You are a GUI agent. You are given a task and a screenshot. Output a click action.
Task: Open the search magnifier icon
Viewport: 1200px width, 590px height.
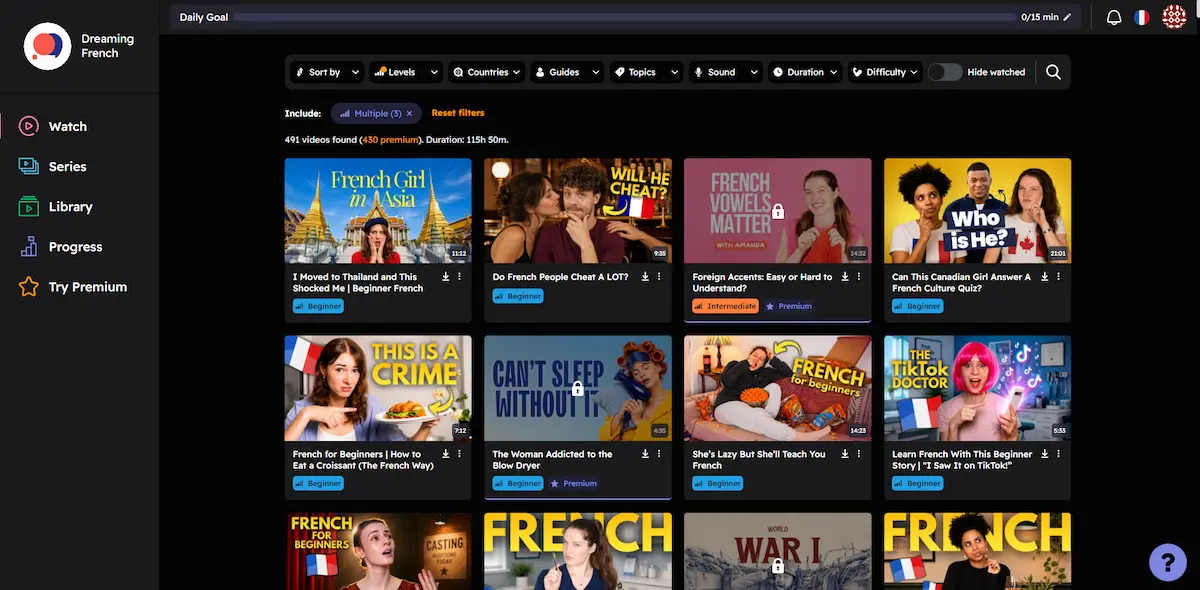pyautogui.click(x=1053, y=72)
